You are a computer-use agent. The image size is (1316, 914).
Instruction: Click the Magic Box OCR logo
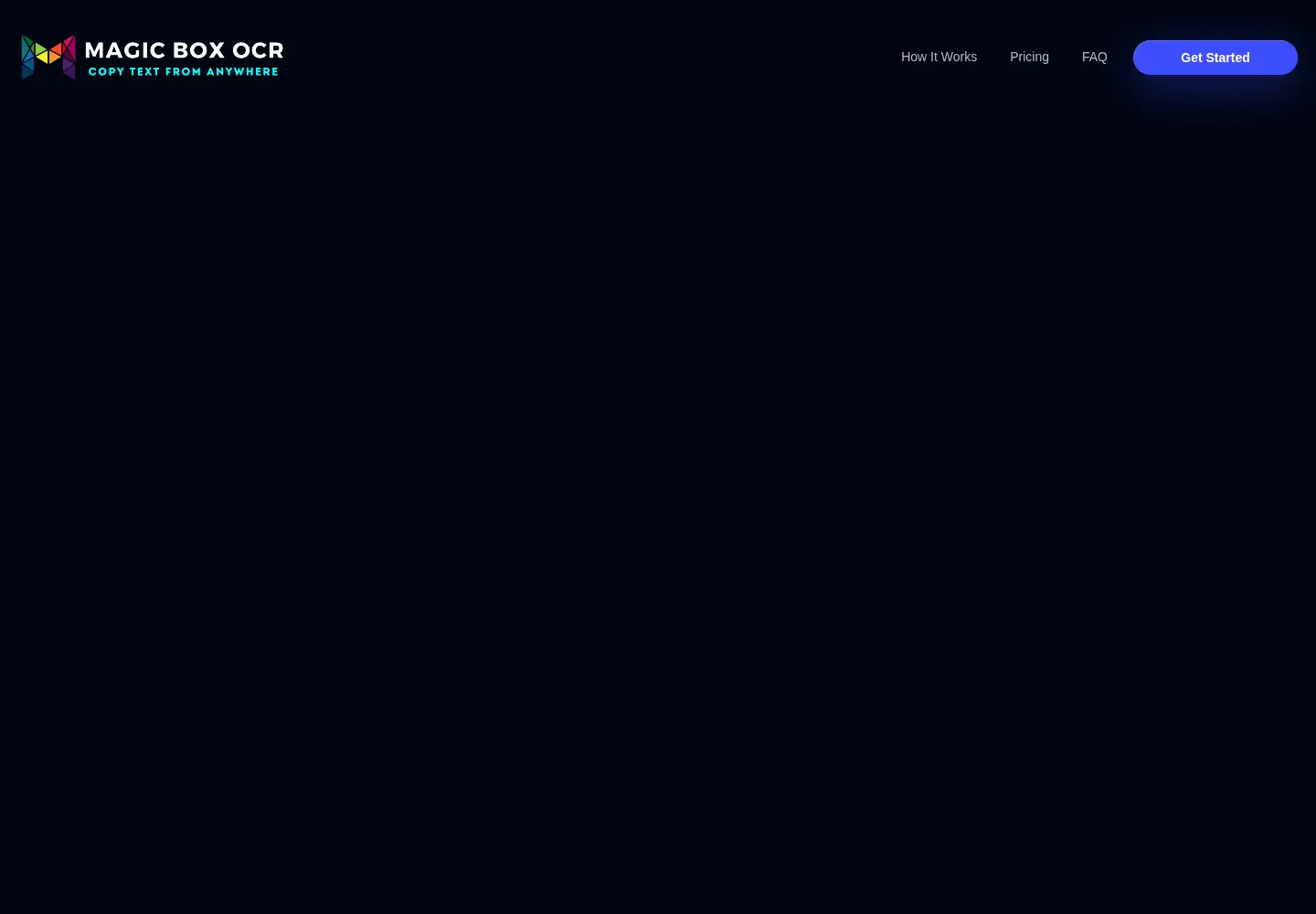coord(152,58)
